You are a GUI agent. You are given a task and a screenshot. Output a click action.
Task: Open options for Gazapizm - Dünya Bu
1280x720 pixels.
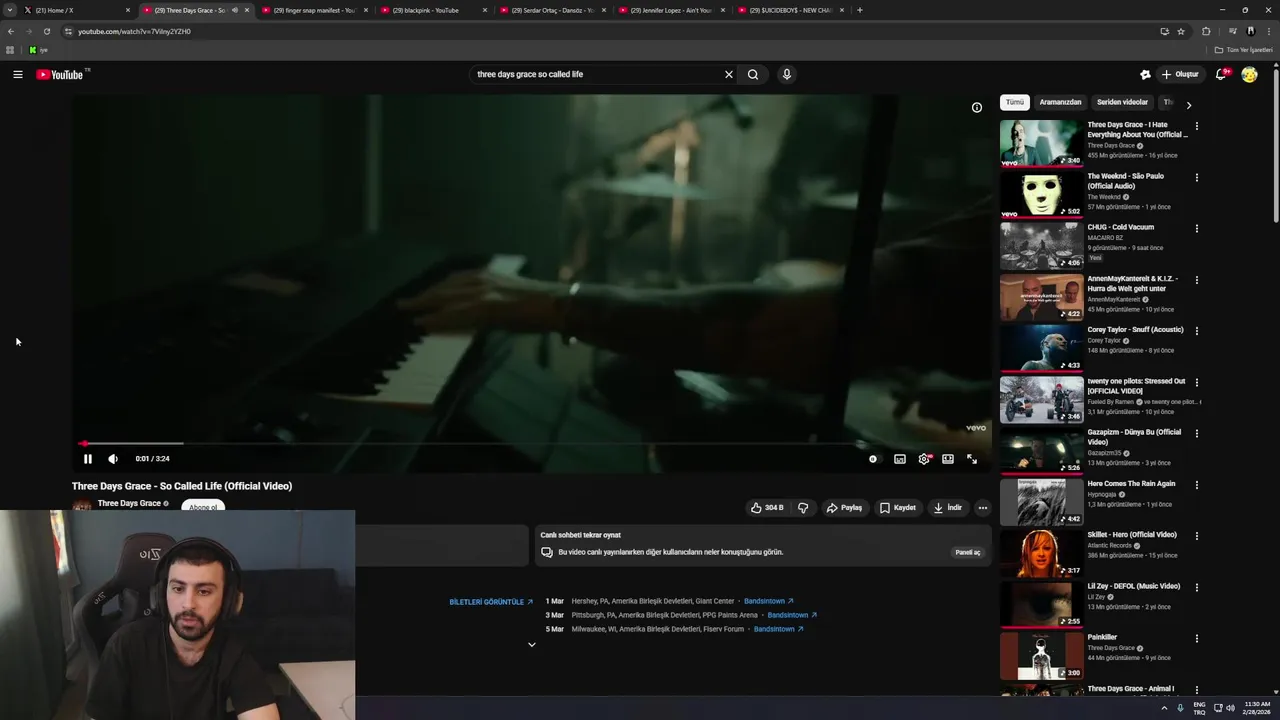(1196, 433)
